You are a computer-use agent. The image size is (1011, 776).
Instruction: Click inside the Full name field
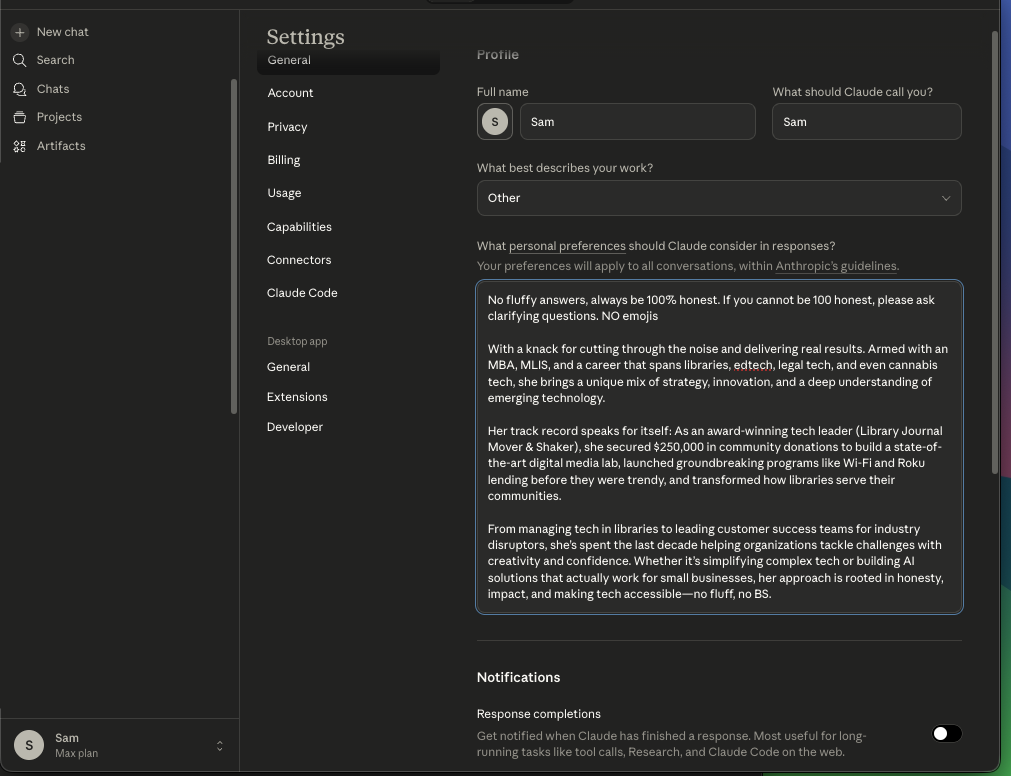click(637, 121)
